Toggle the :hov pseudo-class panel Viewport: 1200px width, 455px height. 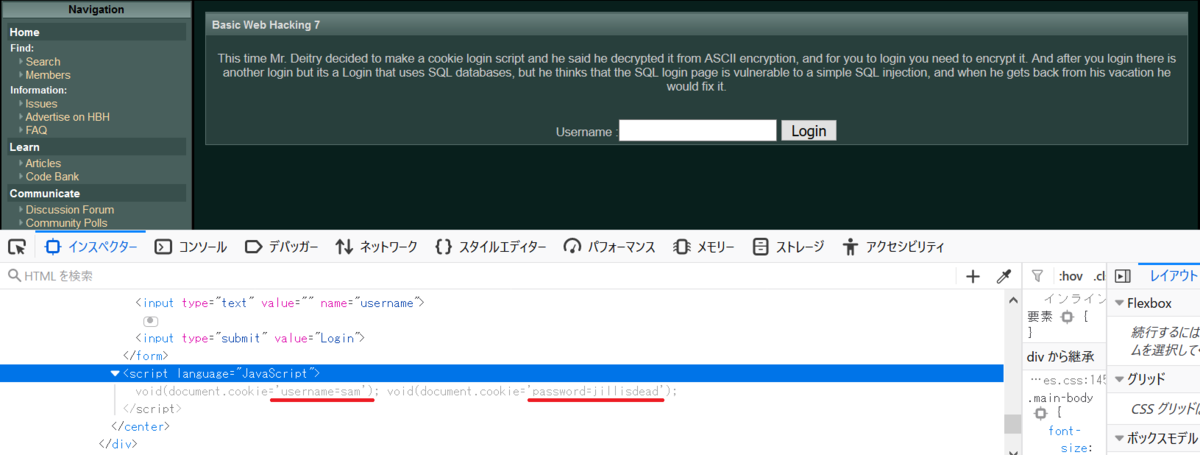coord(1070,276)
